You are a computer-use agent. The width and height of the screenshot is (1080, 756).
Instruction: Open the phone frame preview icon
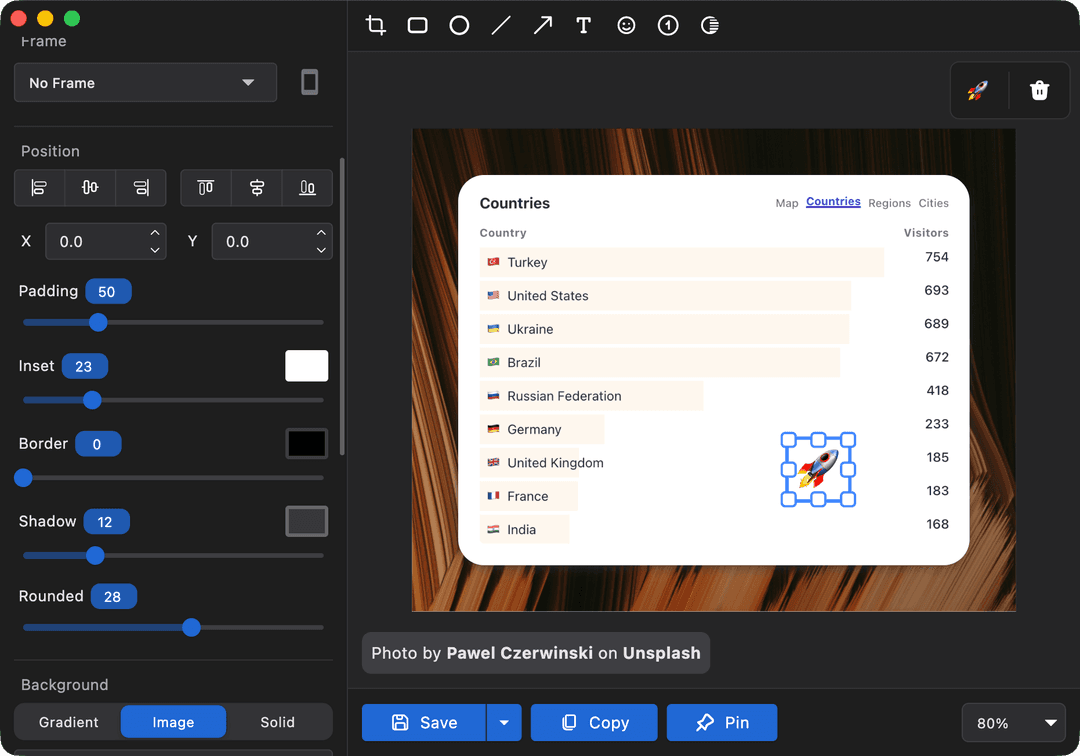pyautogui.click(x=309, y=82)
